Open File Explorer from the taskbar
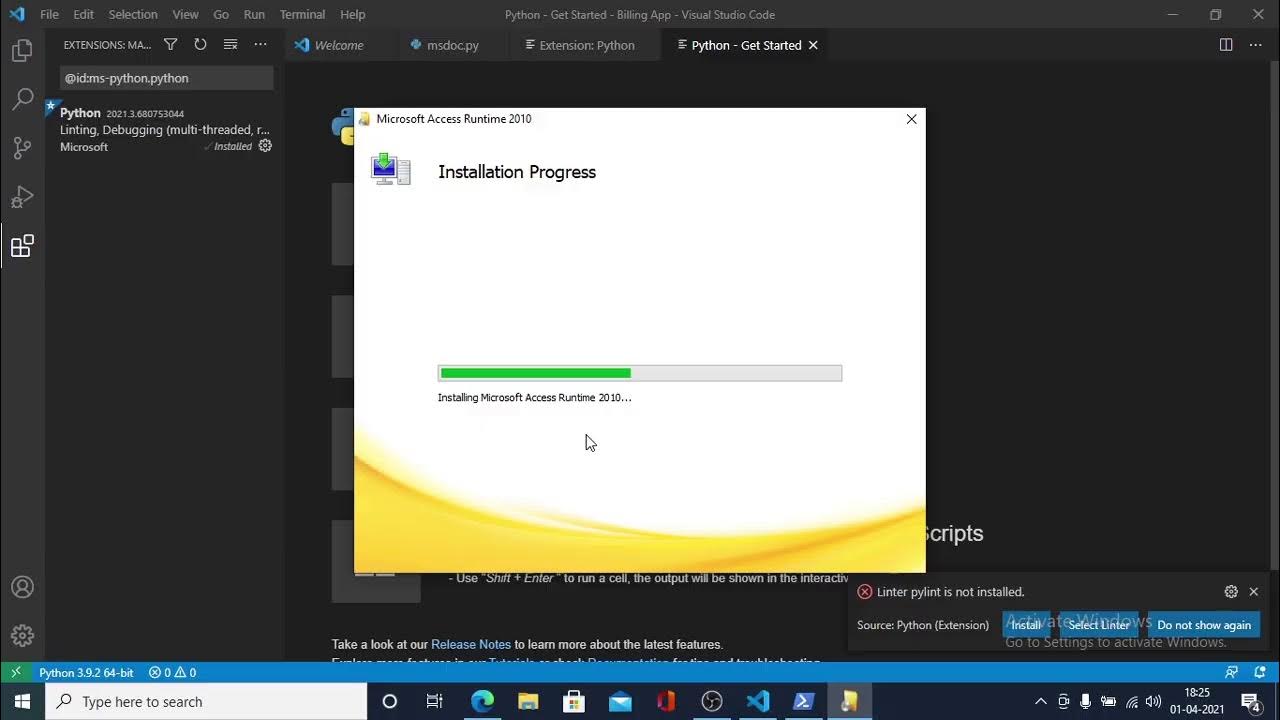1280x720 pixels. click(x=528, y=701)
